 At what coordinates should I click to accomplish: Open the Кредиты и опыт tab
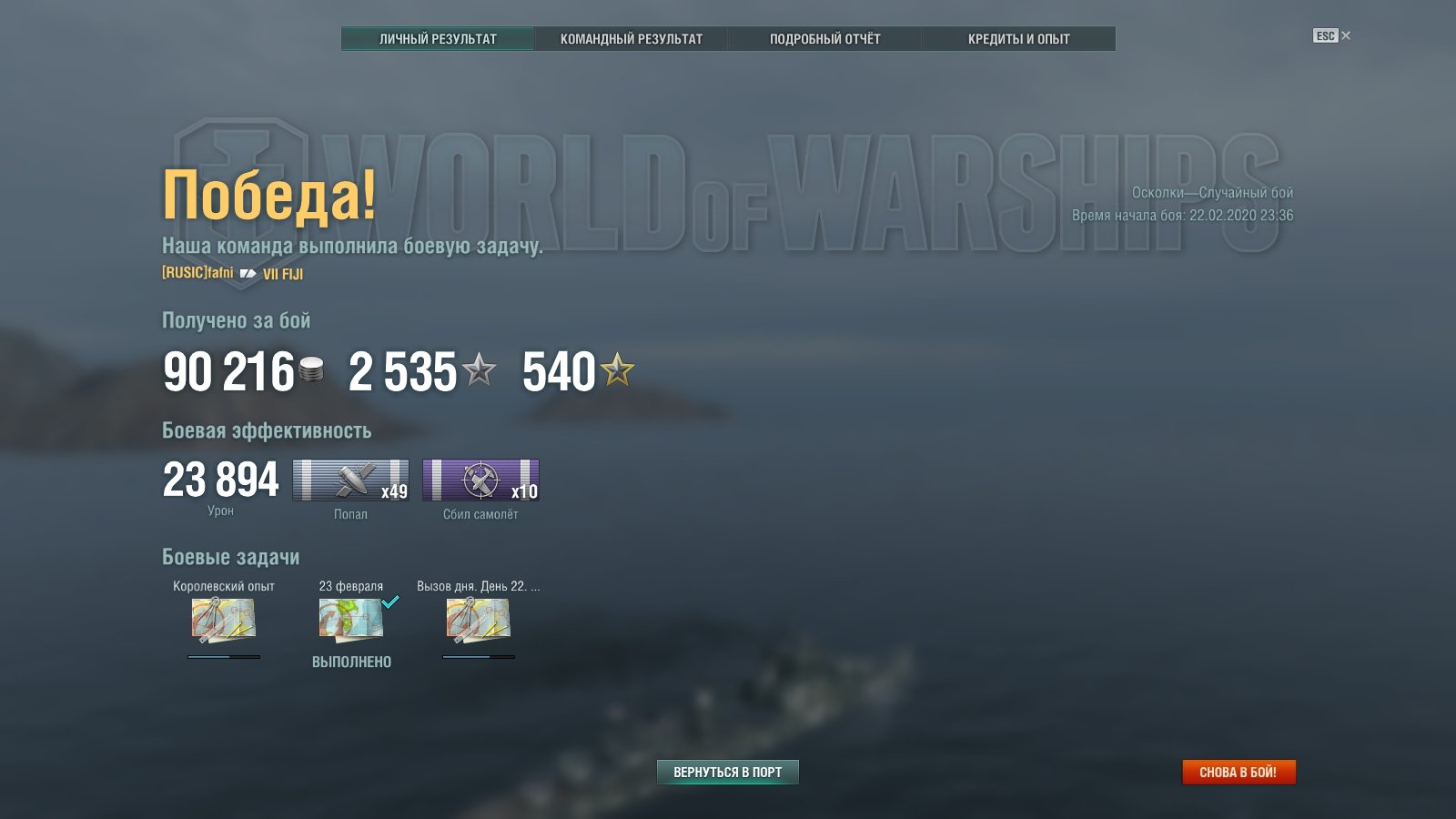1018,39
